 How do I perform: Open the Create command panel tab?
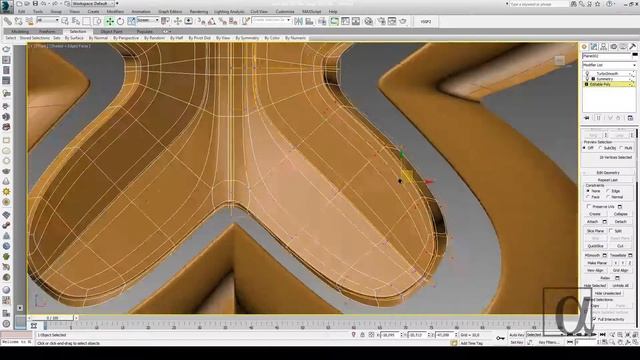pyautogui.click(x=584, y=47)
